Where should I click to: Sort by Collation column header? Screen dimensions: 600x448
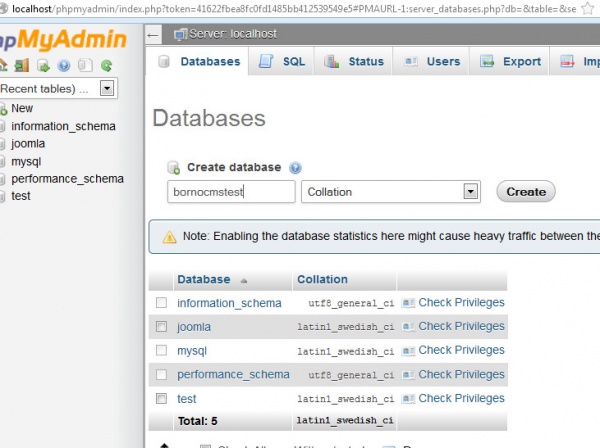coord(322,280)
